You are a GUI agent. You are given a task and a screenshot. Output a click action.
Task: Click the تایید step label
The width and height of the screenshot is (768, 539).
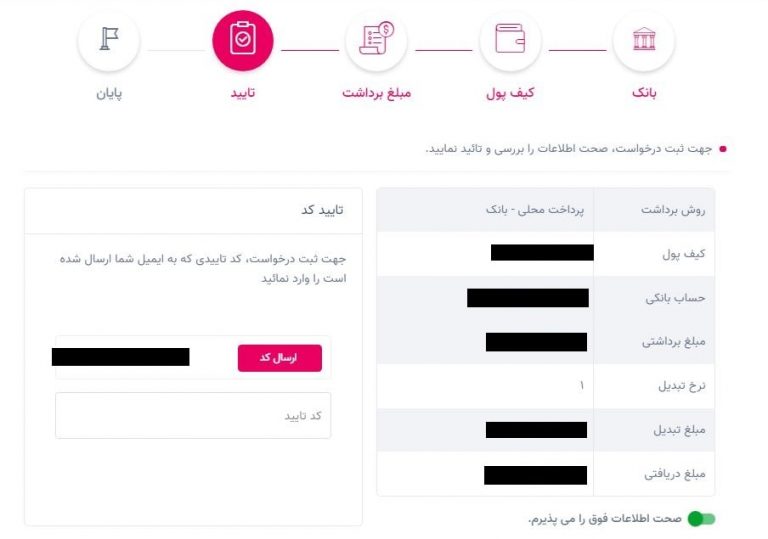pyautogui.click(x=242, y=93)
